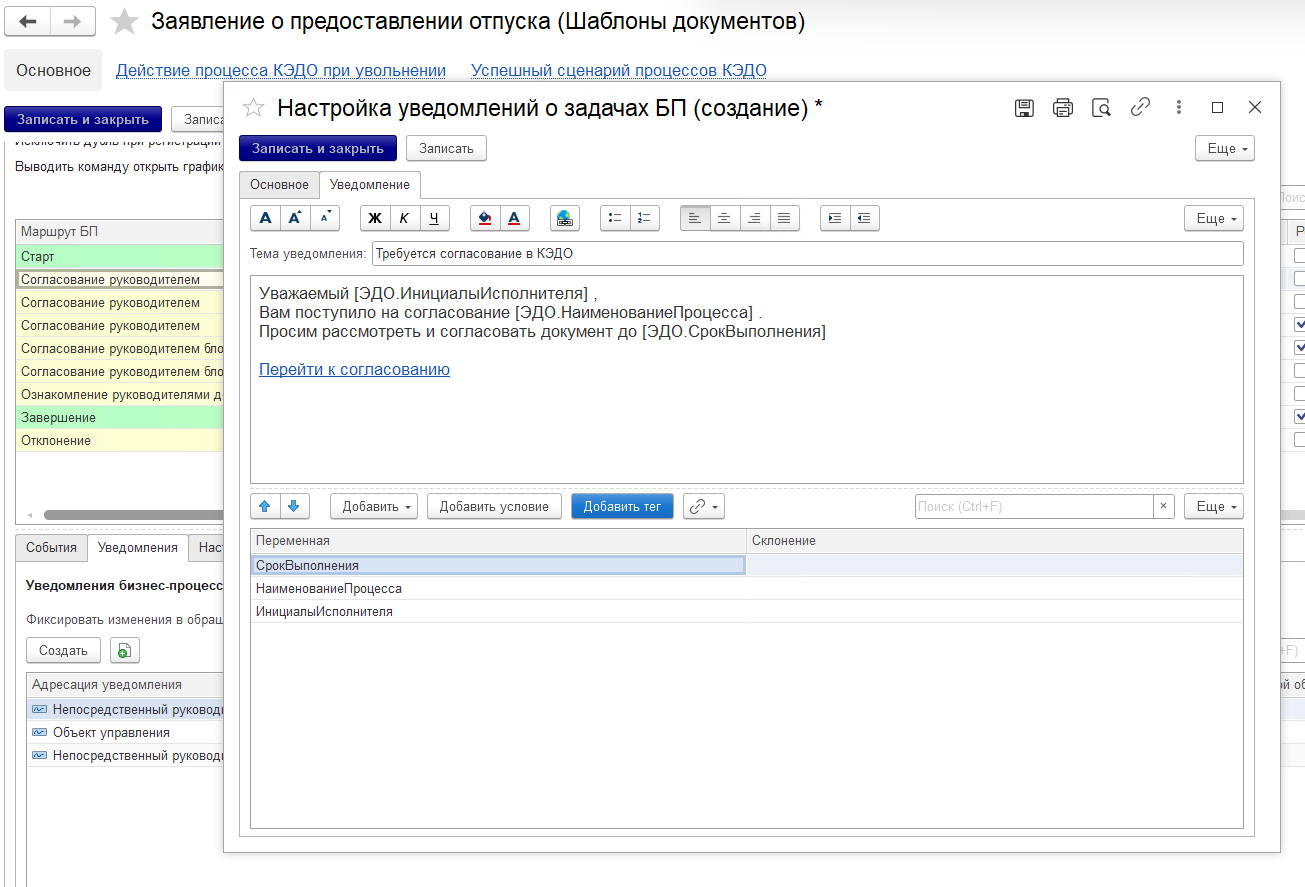
Task: Go forward with the right arrow
Action: (72, 21)
